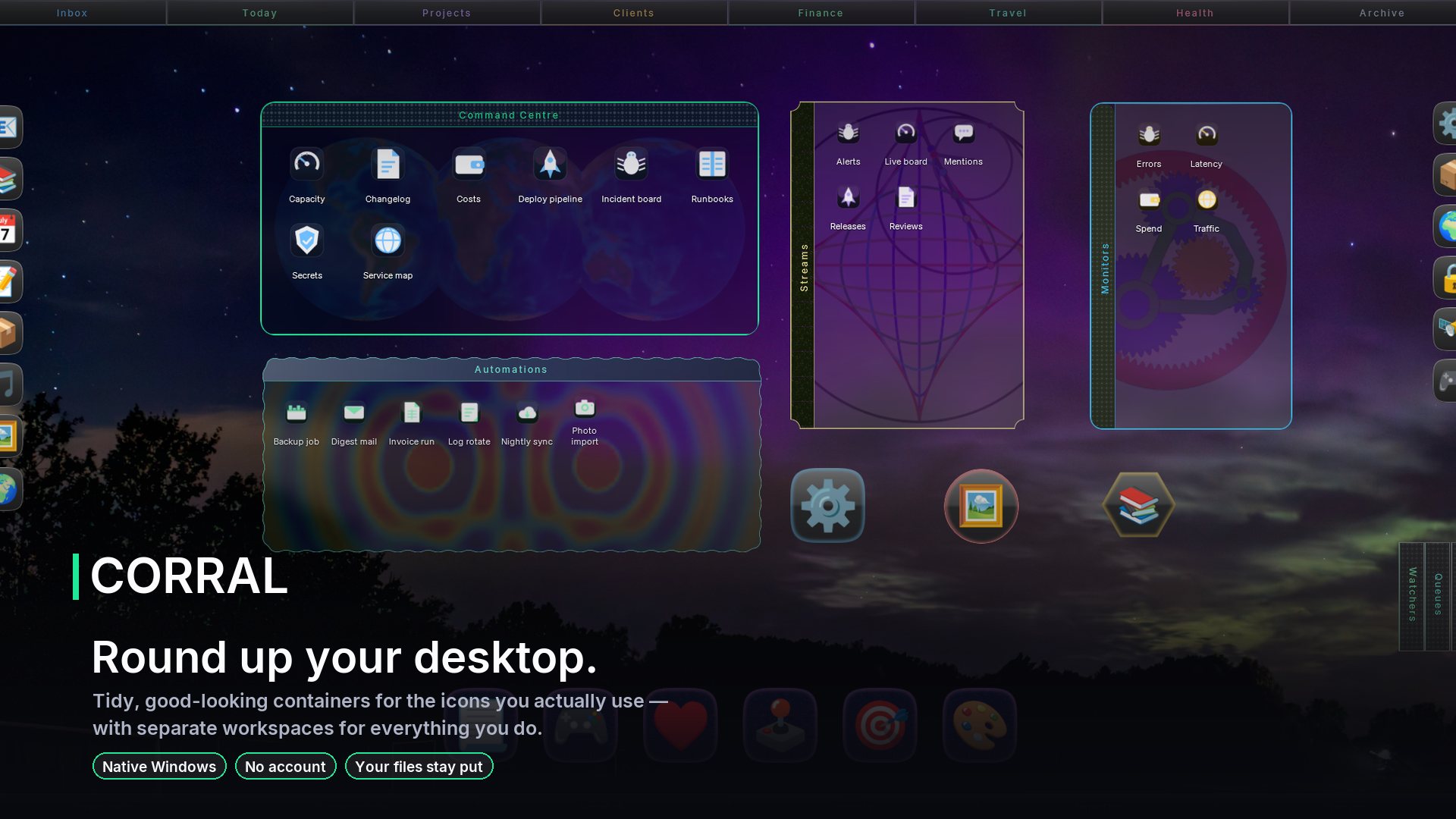Switch to the Finance workspace tab
Viewport: 1456px width, 819px height.
coord(821,13)
